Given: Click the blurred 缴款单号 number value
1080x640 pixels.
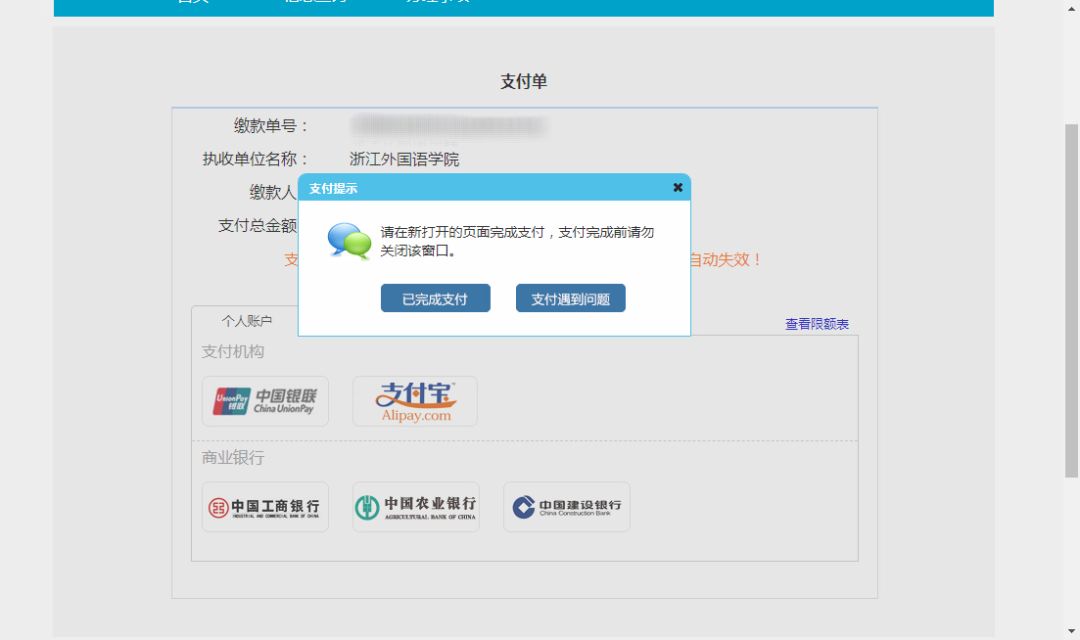Looking at the screenshot, I should click(447, 126).
